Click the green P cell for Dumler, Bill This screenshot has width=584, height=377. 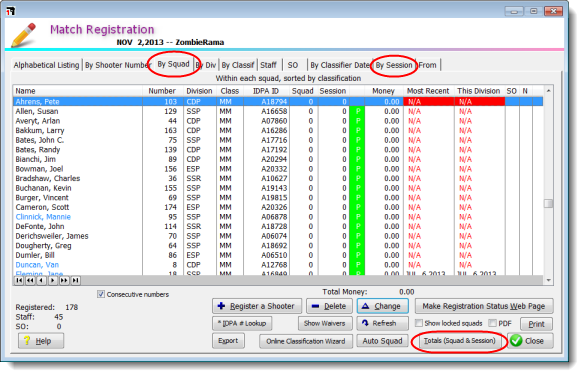(357, 255)
